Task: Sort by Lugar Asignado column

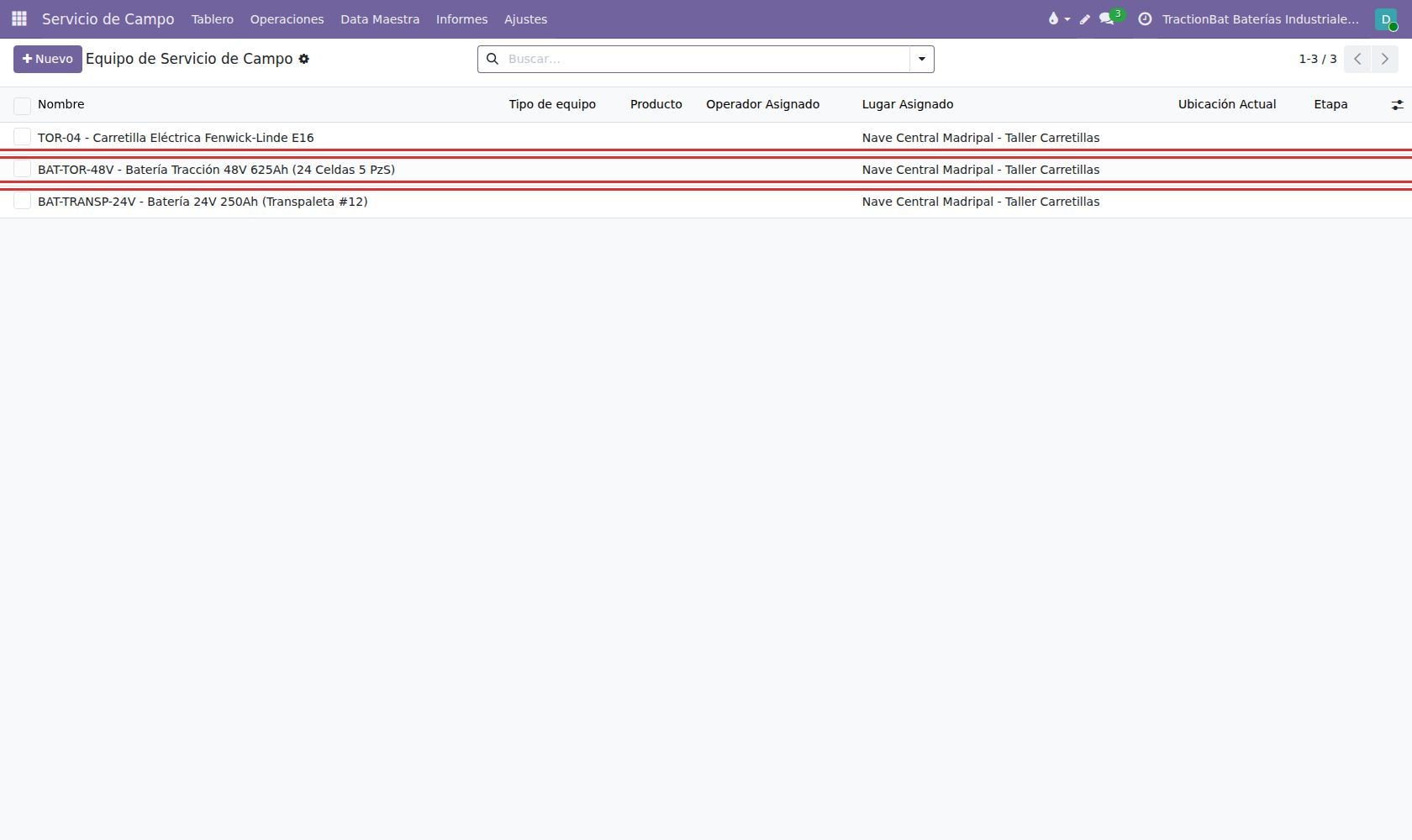Action: [x=908, y=104]
